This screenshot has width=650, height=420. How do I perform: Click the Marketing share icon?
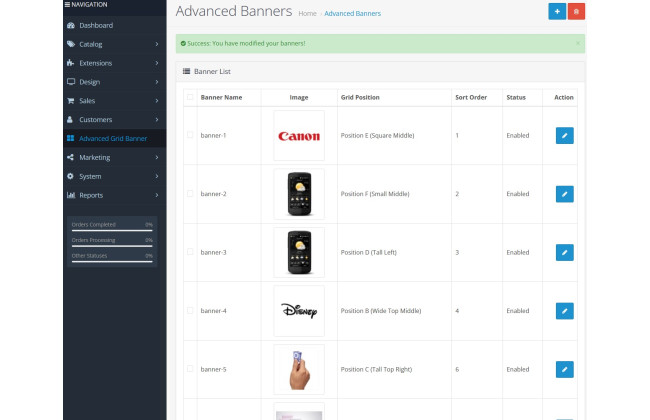(x=70, y=157)
